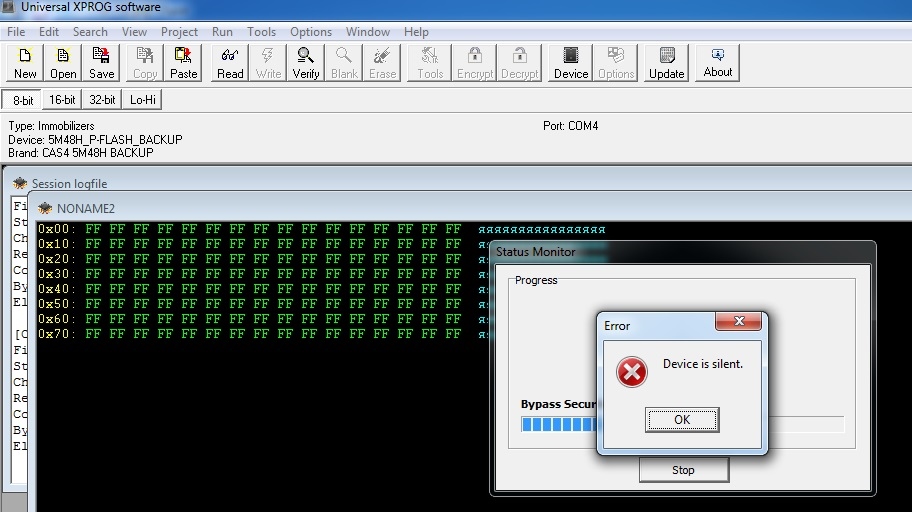Open the Run menu
The image size is (912, 512).
click(x=222, y=31)
